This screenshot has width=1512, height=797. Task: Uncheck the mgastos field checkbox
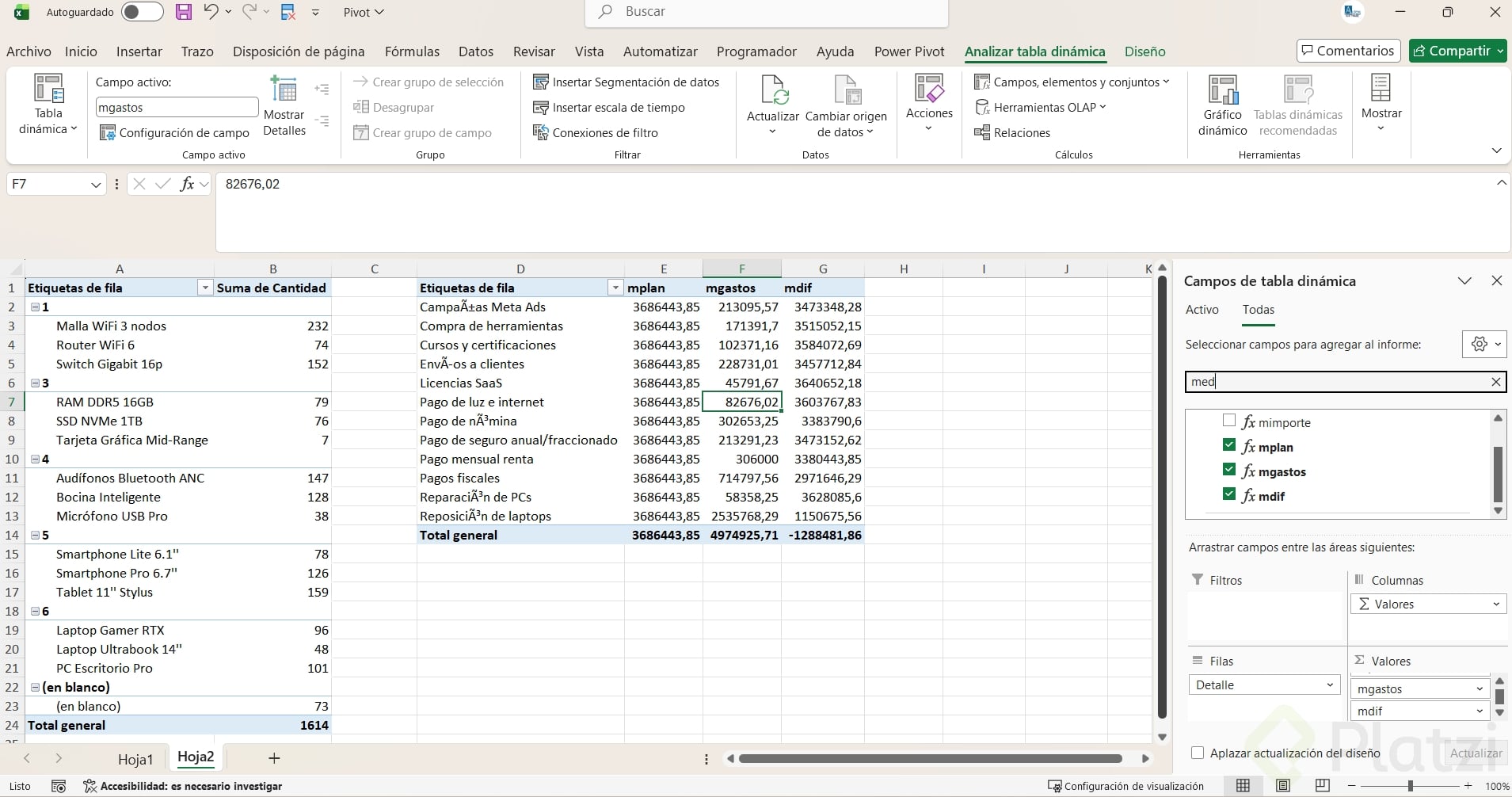coord(1229,470)
